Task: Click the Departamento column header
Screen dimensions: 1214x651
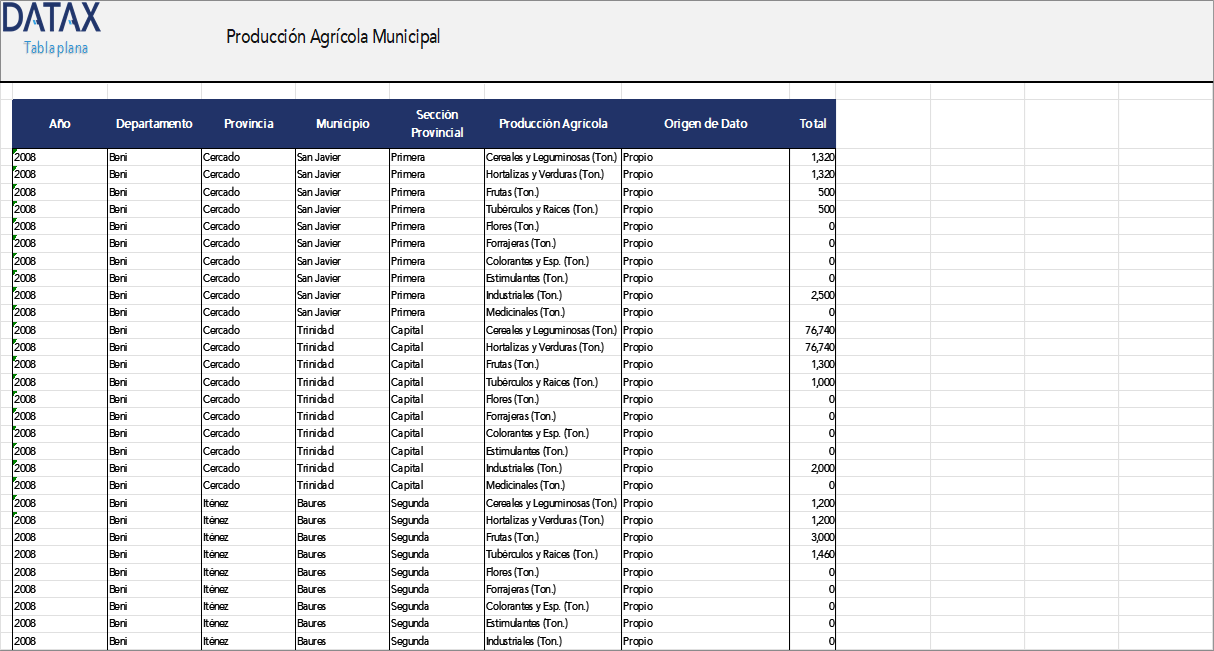Action: (153, 123)
